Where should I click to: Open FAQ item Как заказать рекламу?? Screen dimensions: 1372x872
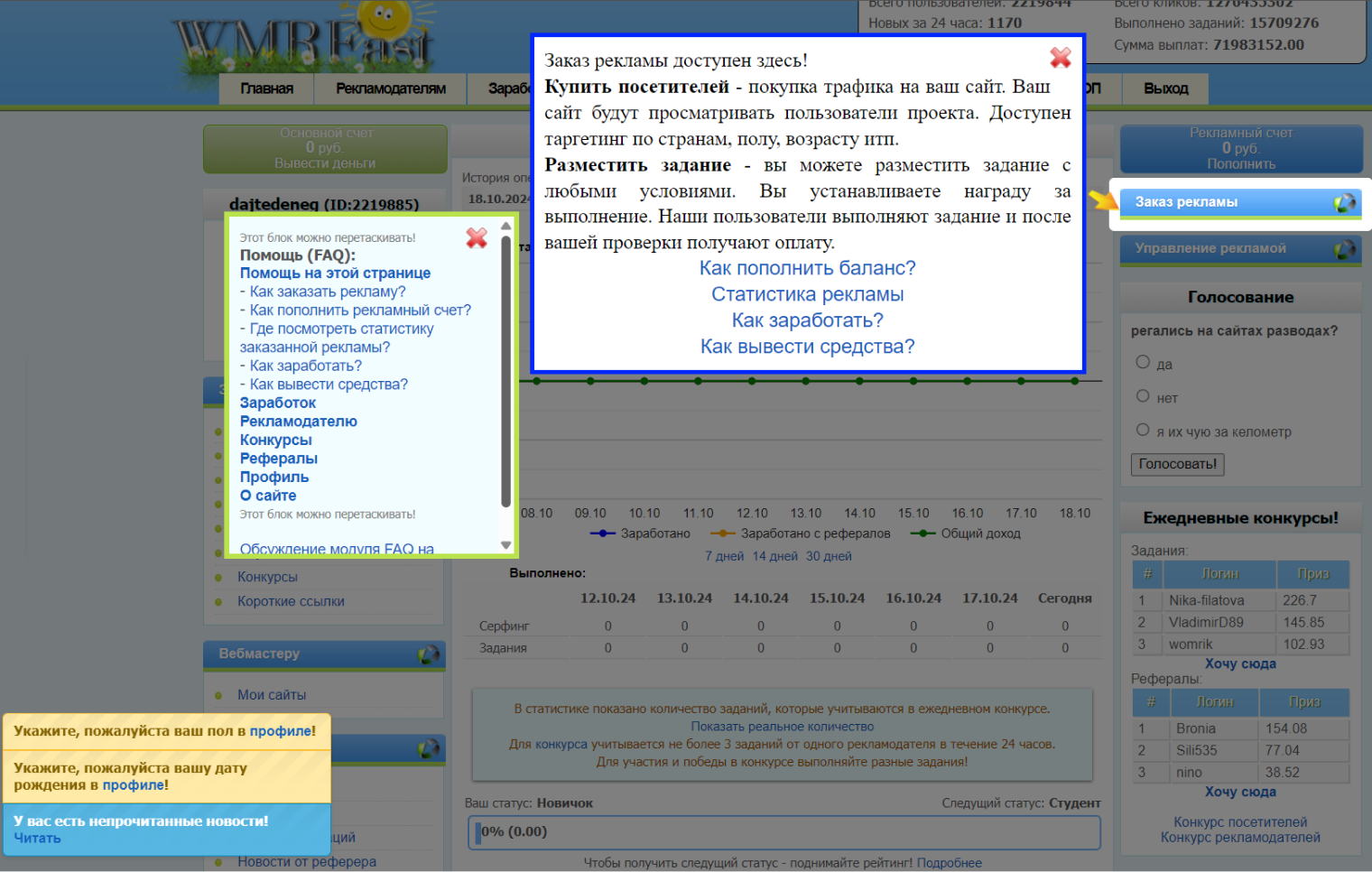pyautogui.click(x=328, y=292)
